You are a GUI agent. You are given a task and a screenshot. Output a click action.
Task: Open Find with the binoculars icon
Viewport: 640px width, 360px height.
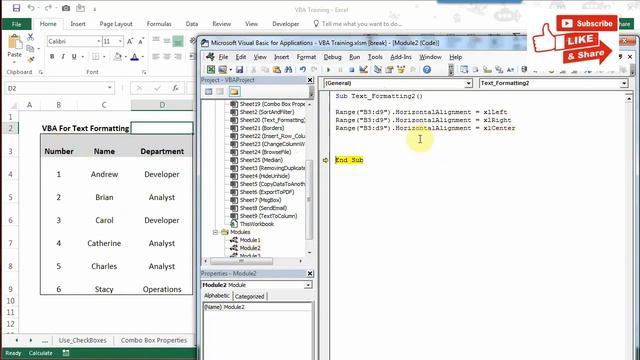(x=288, y=69)
